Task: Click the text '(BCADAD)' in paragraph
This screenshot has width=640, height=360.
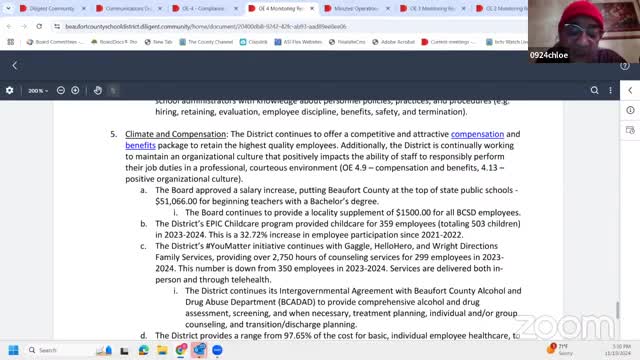Action: click(x=296, y=302)
